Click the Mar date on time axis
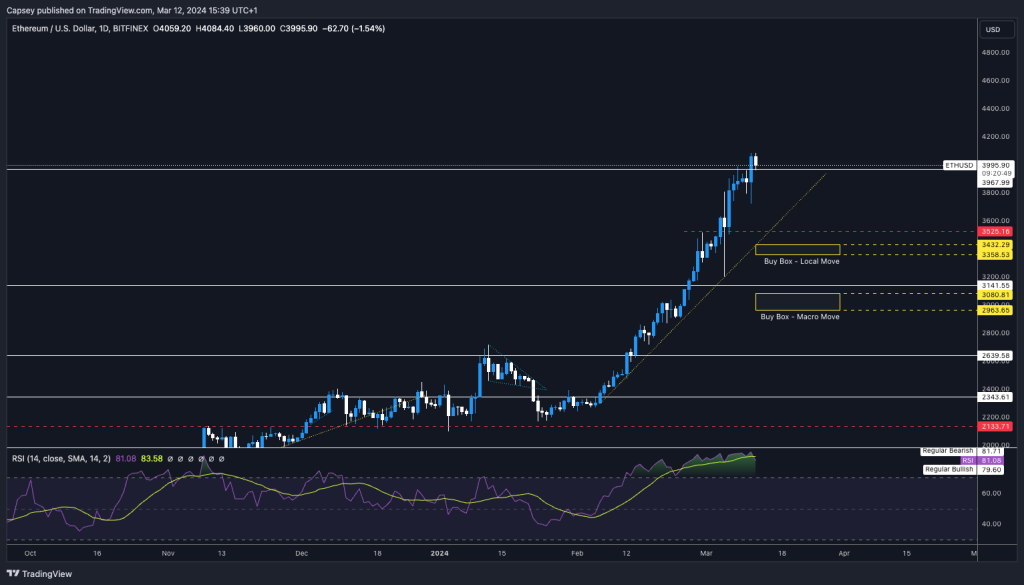The height and width of the screenshot is (585, 1024). (706, 553)
